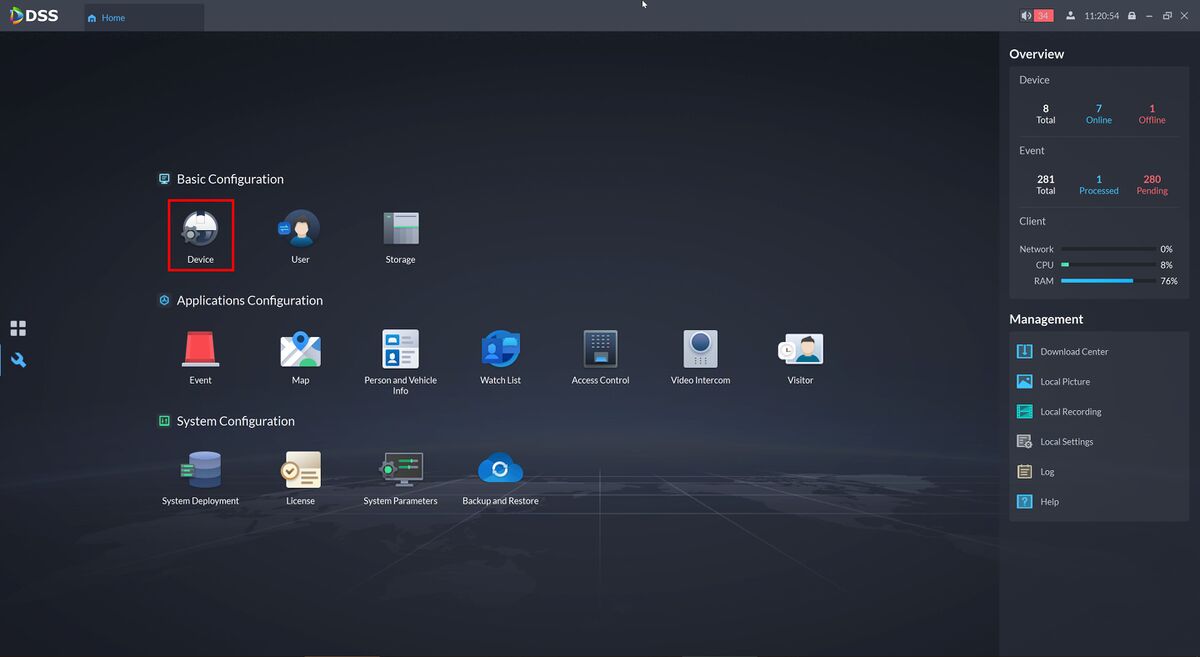Open Local Settings in Management

coord(1066,442)
